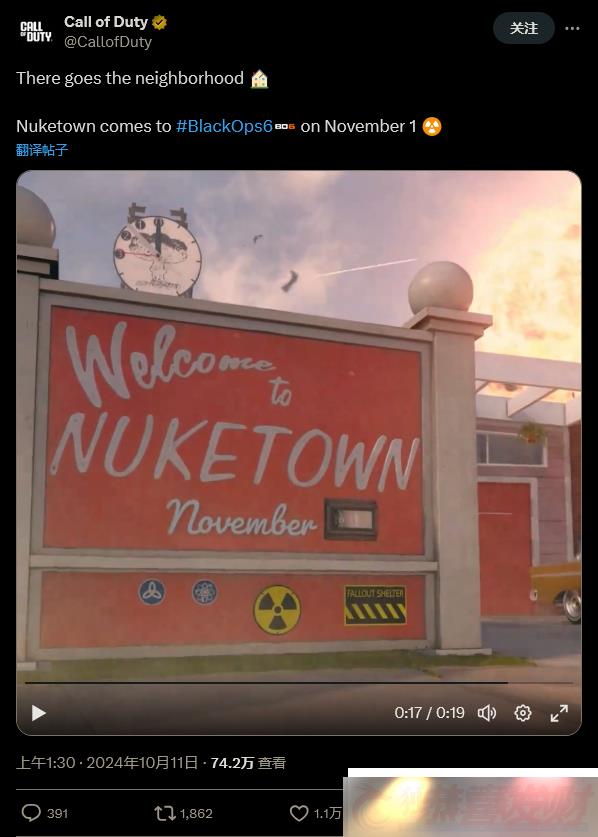
Task: Play the Nuketown video
Action: (x=38, y=713)
